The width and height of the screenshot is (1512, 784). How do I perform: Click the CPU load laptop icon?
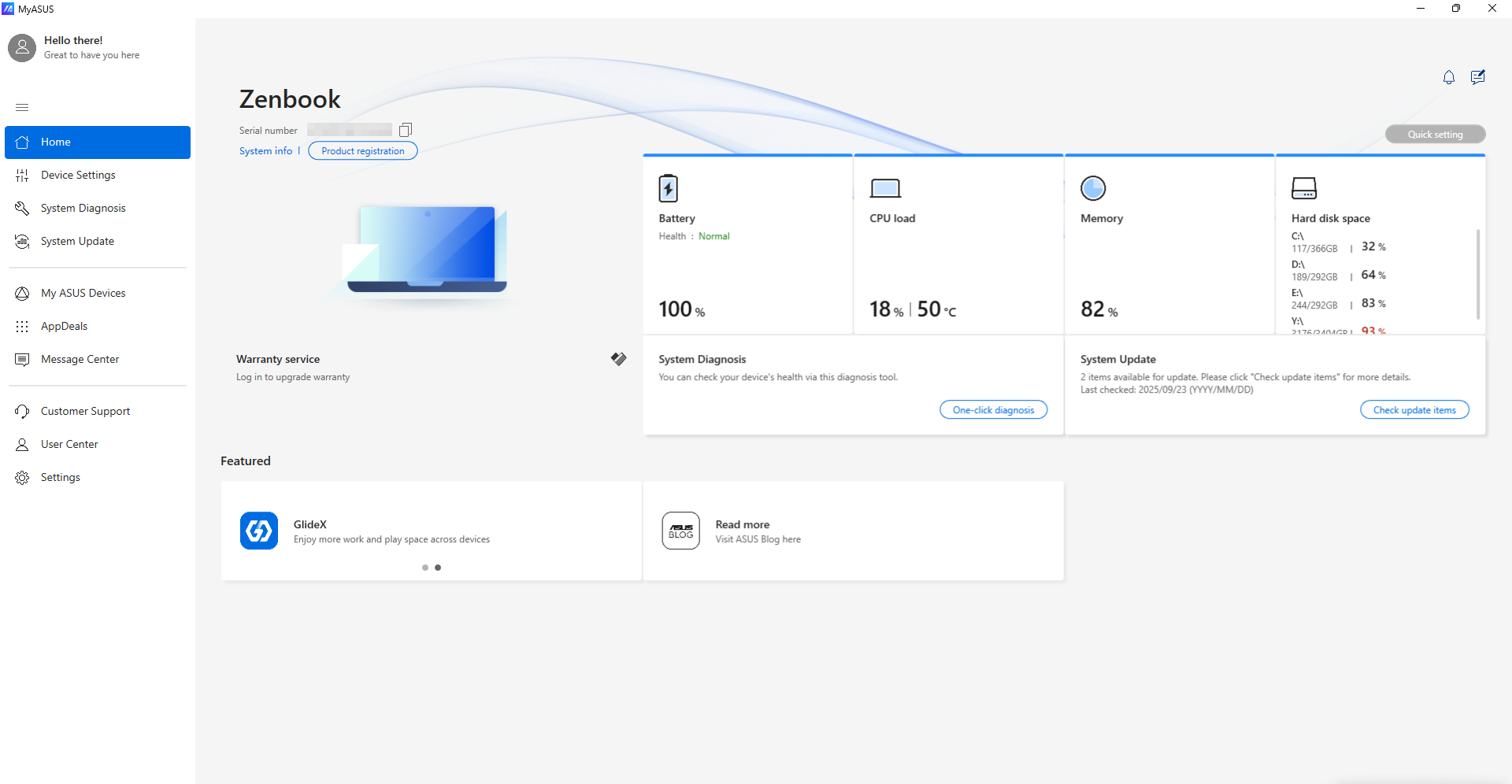point(885,188)
